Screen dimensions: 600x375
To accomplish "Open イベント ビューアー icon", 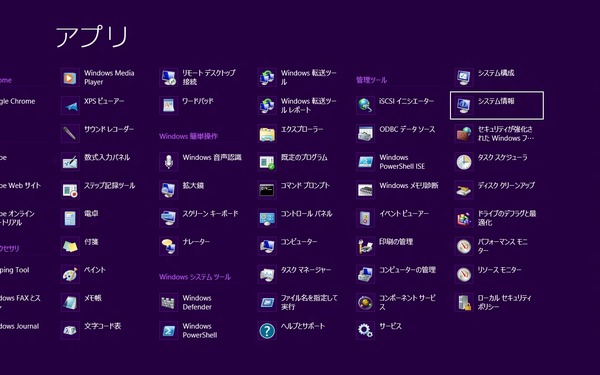I will coord(365,218).
